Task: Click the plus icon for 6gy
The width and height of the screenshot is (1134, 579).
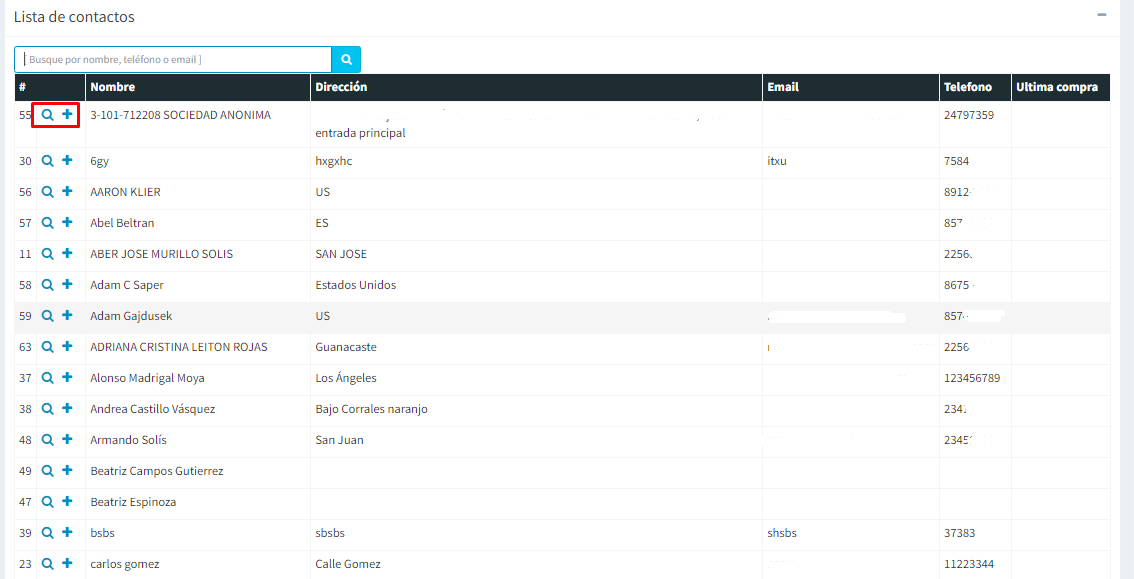Action: point(67,160)
